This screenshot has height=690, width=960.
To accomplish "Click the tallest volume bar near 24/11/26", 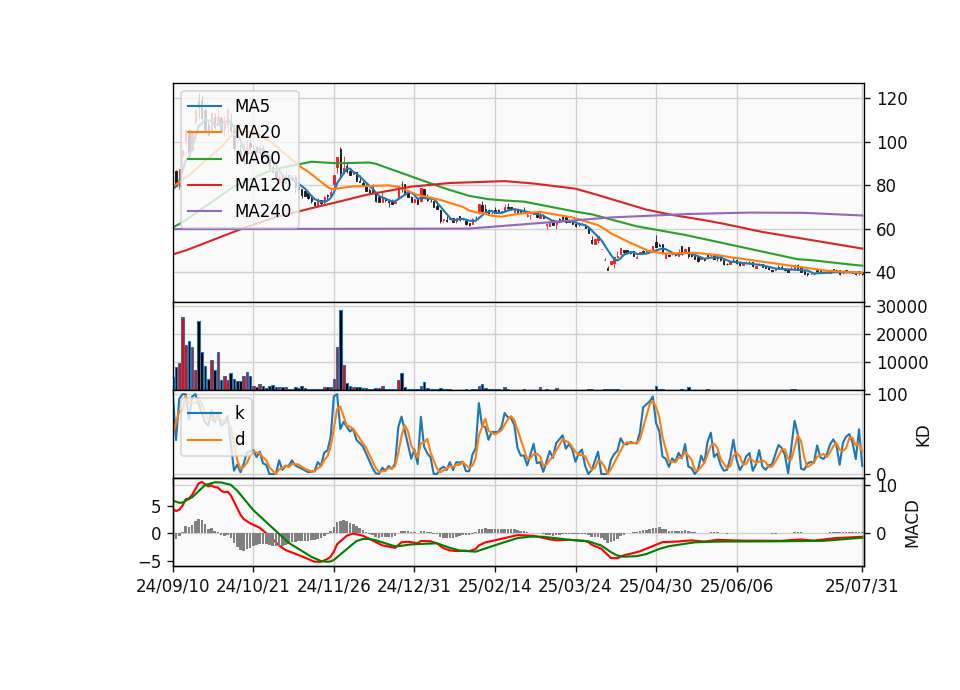I will [x=341, y=350].
